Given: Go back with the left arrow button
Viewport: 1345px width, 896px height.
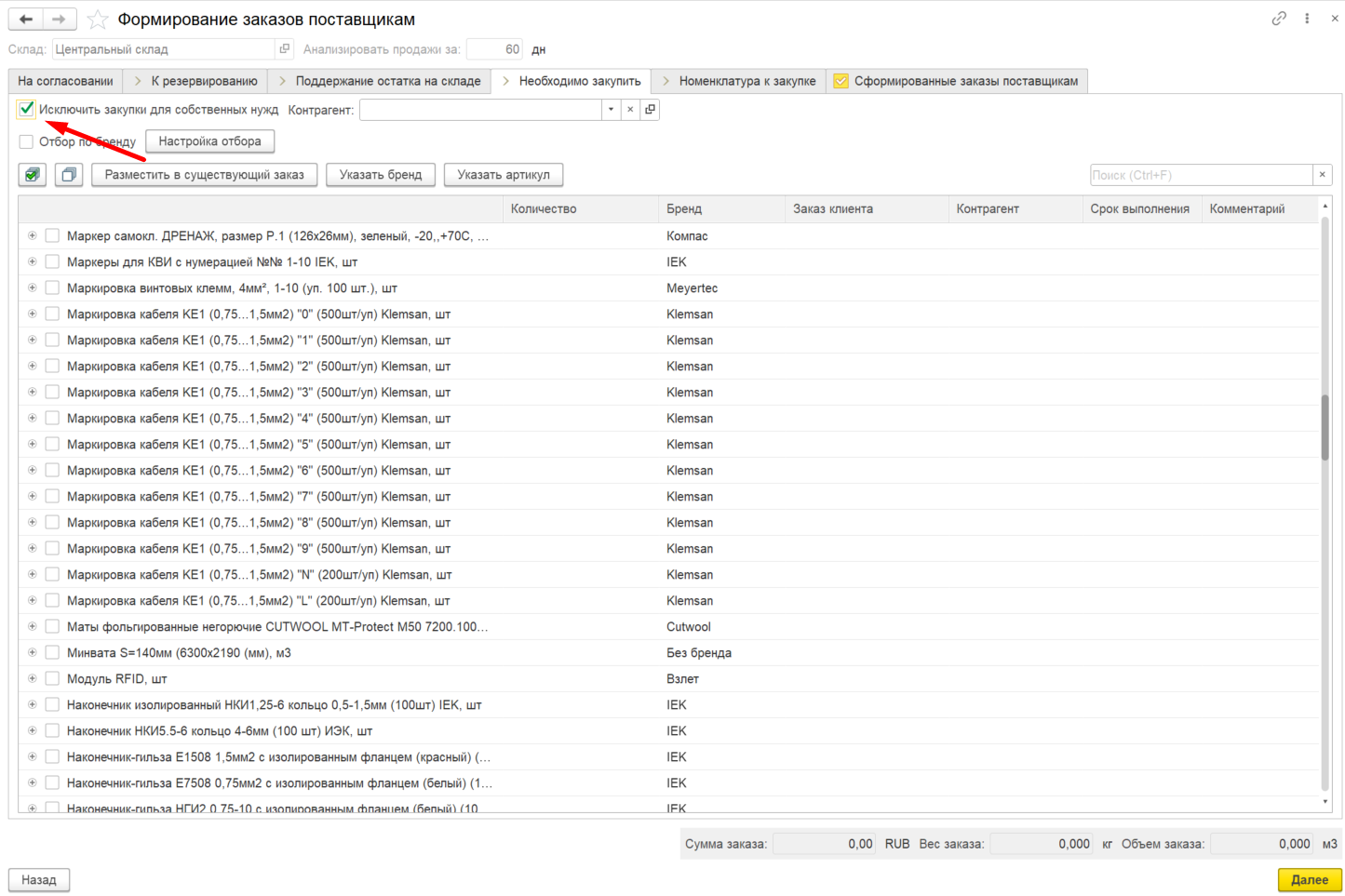Looking at the screenshot, I should pyautogui.click(x=26, y=20).
